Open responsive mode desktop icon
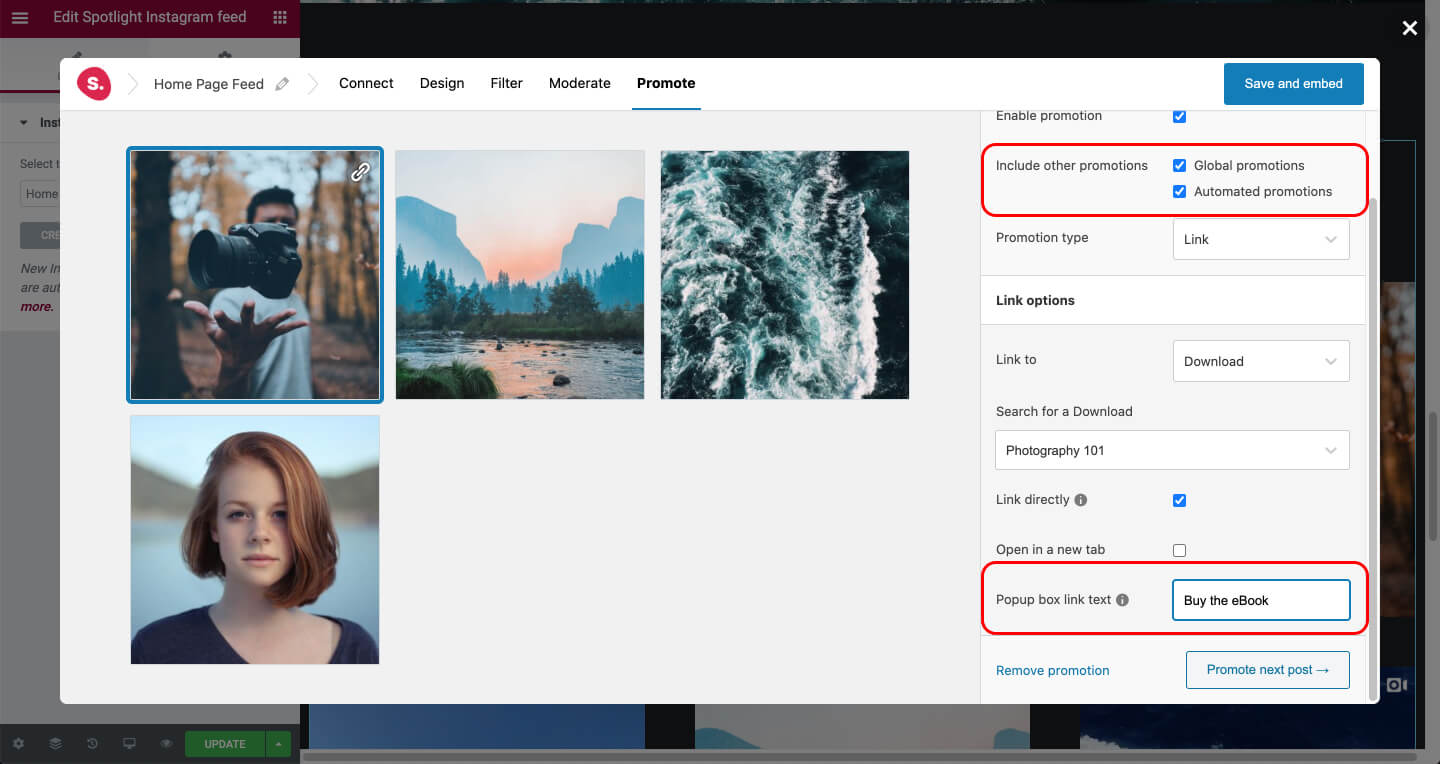Screen dimensions: 1440x764 (x=129, y=744)
